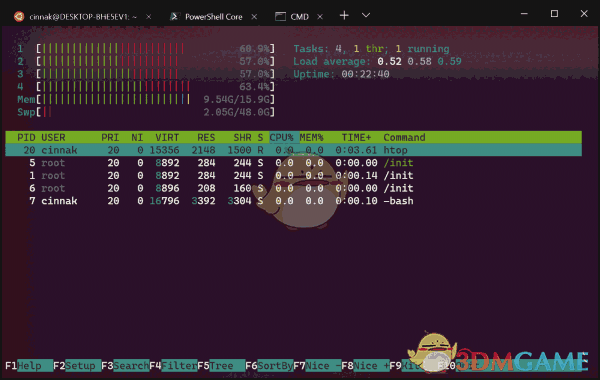Click CPU 3 usage bar at 57.0%

pos(156,74)
